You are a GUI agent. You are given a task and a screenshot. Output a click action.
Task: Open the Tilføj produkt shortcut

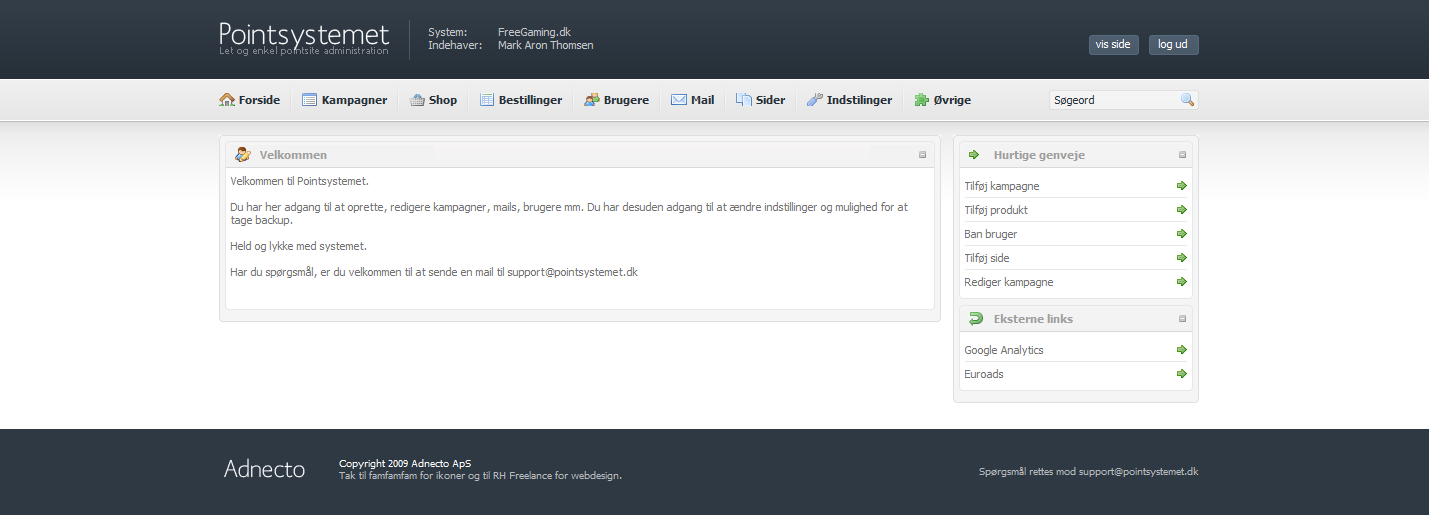click(996, 210)
